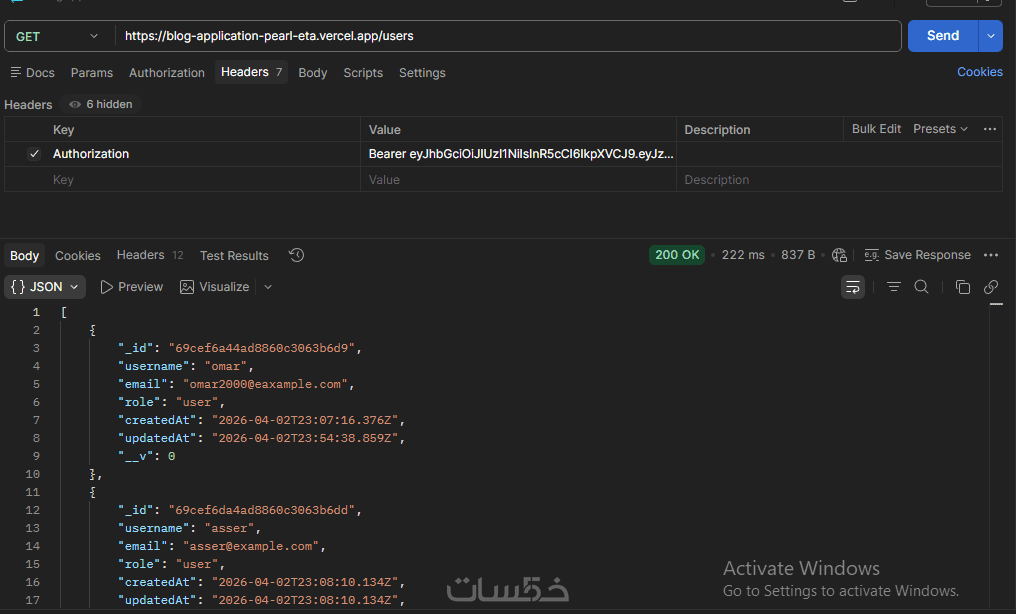Image resolution: width=1016 pixels, height=614 pixels.
Task: Open the headers table more options menu
Action: pyautogui.click(x=989, y=129)
